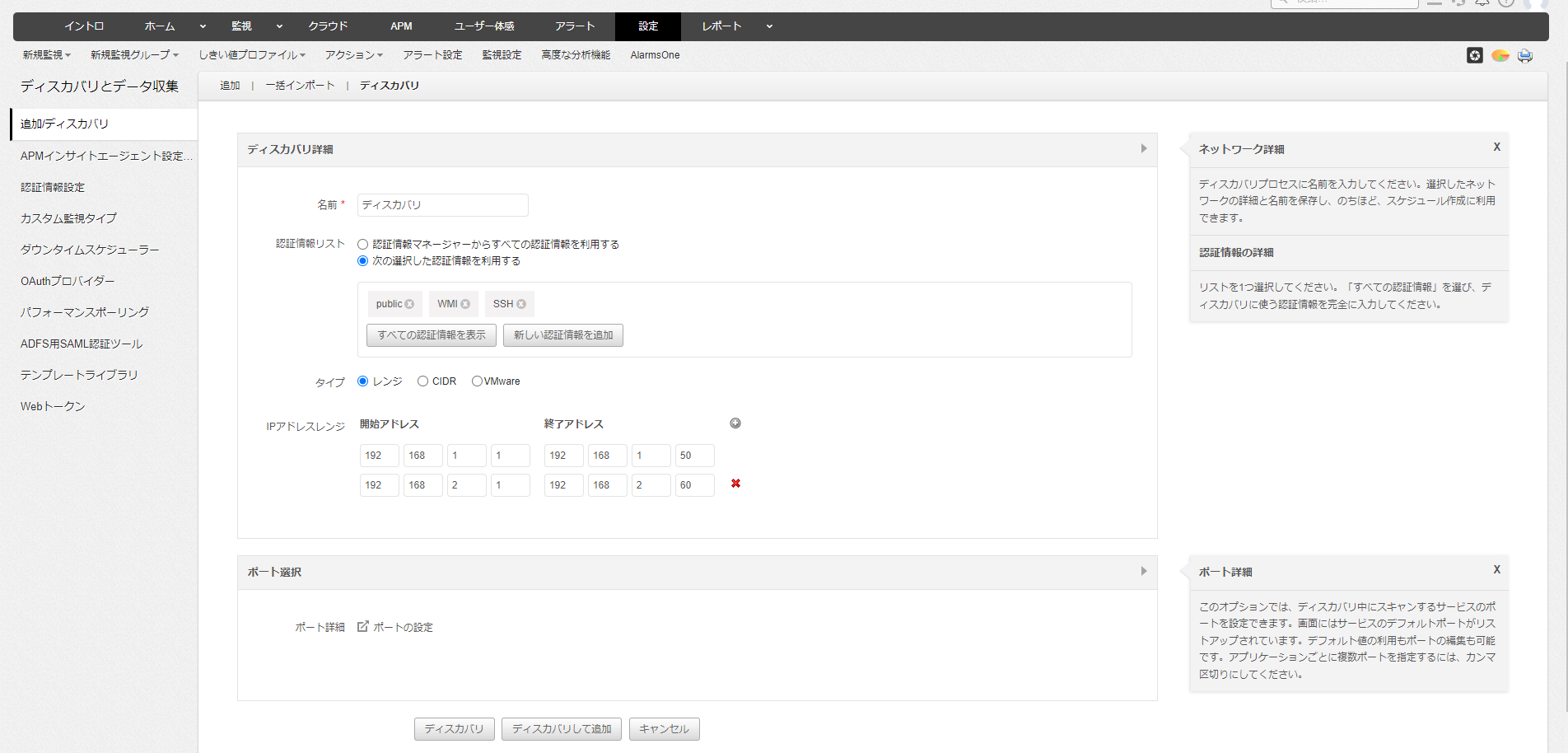Collapse the ディスカバリ詳細 section arrow
The width and height of the screenshot is (1568, 753).
[x=1143, y=149]
